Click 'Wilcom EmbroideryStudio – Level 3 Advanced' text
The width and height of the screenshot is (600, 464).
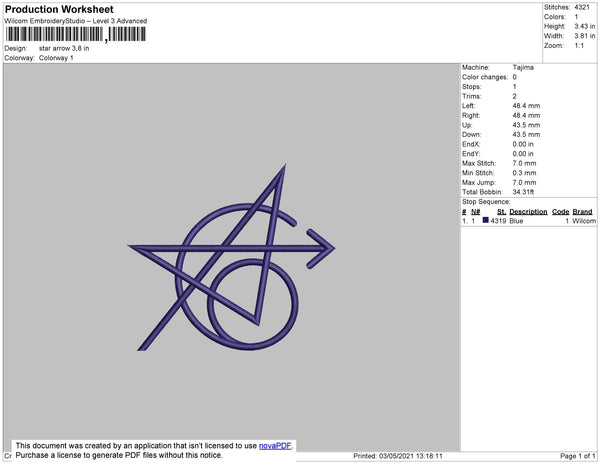point(76,21)
